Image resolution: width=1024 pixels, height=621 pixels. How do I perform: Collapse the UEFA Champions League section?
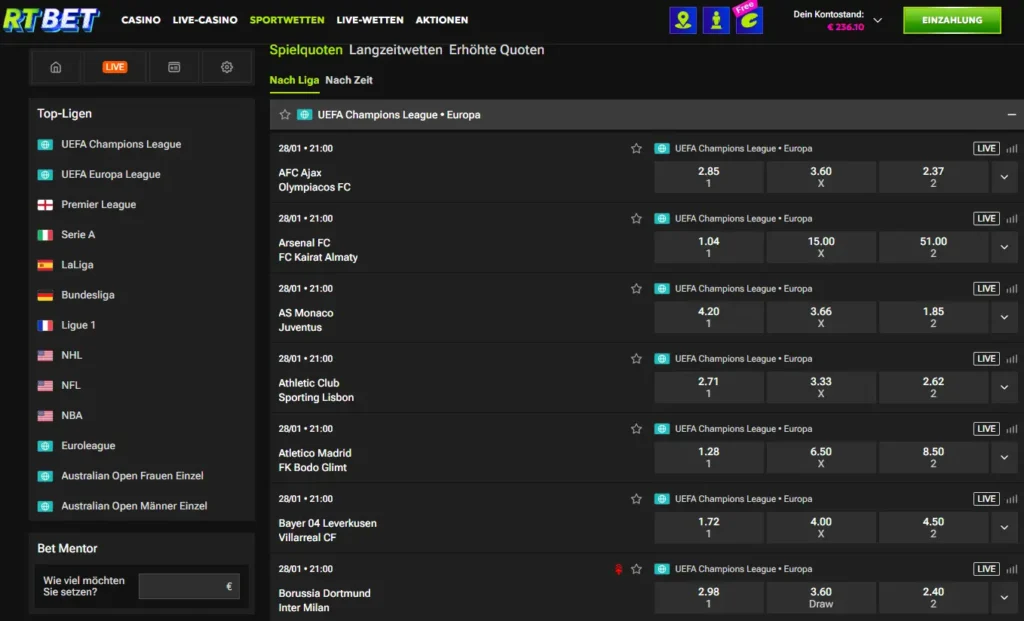click(x=1012, y=114)
